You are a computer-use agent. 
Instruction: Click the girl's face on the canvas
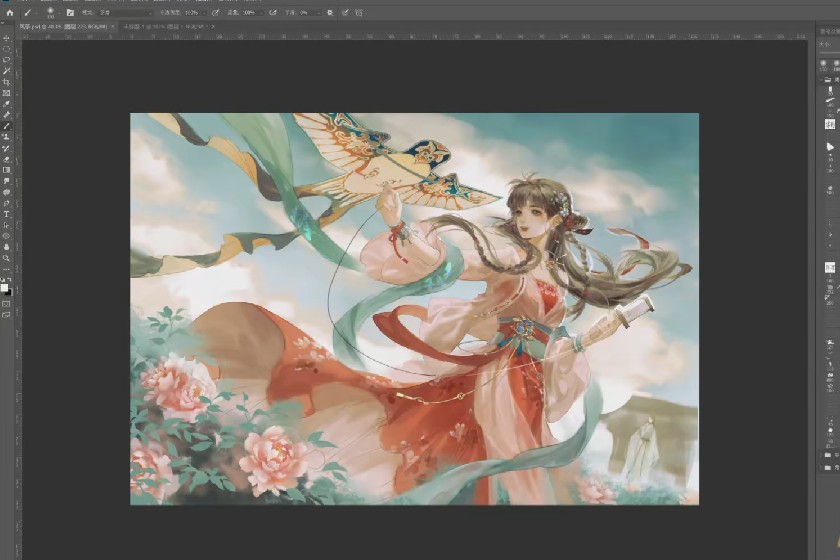tap(526, 212)
